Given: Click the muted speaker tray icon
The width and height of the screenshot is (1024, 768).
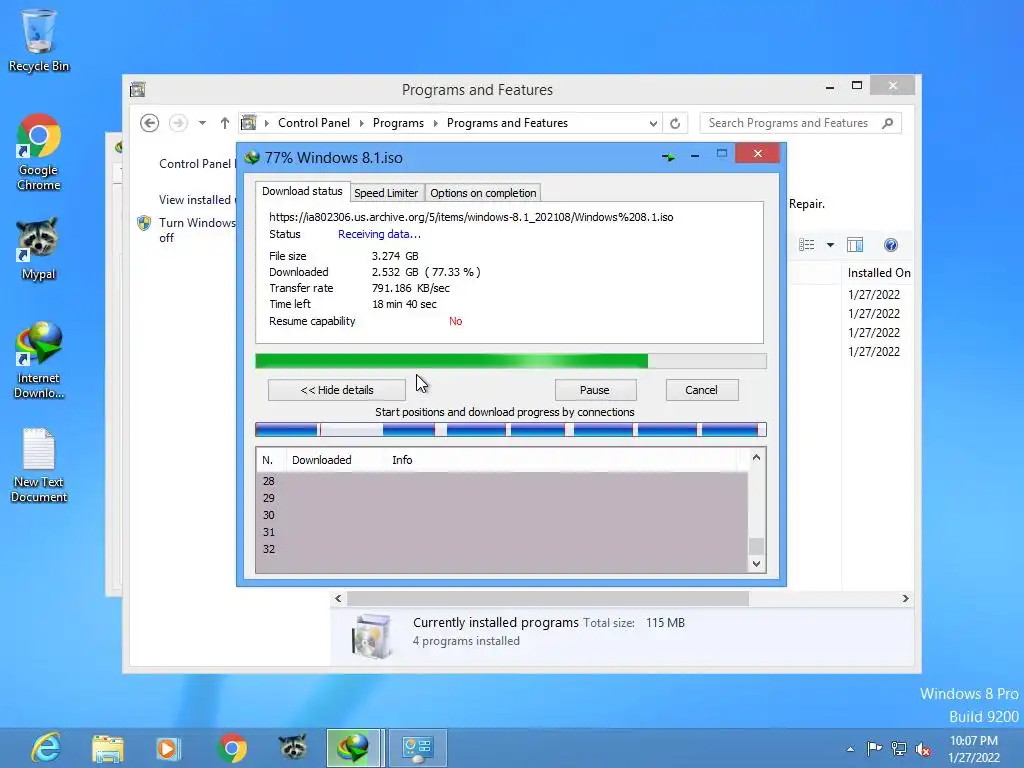Looking at the screenshot, I should (923, 749).
